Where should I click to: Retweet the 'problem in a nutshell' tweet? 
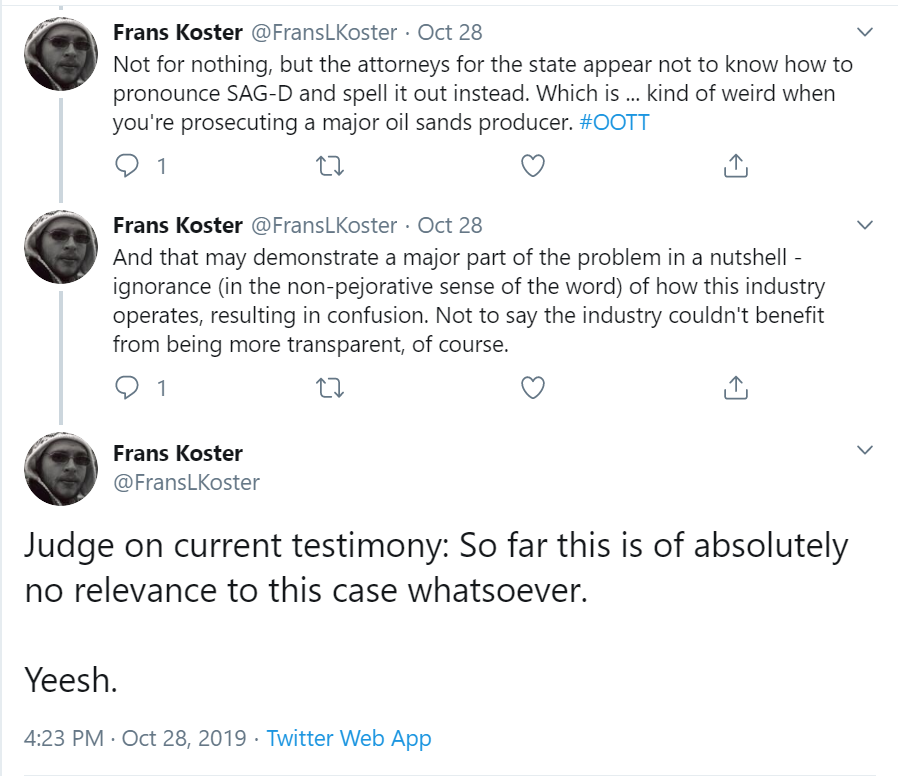330,387
